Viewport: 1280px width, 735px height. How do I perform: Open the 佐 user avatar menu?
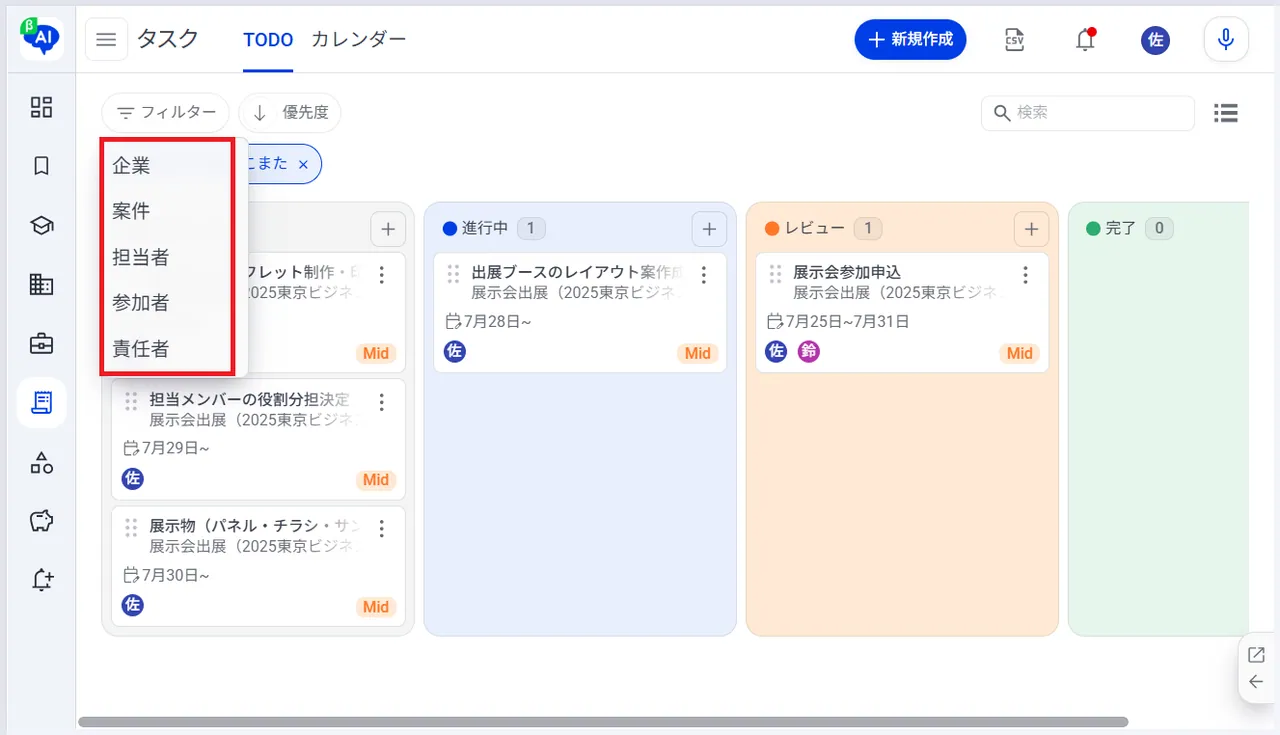(x=1156, y=40)
